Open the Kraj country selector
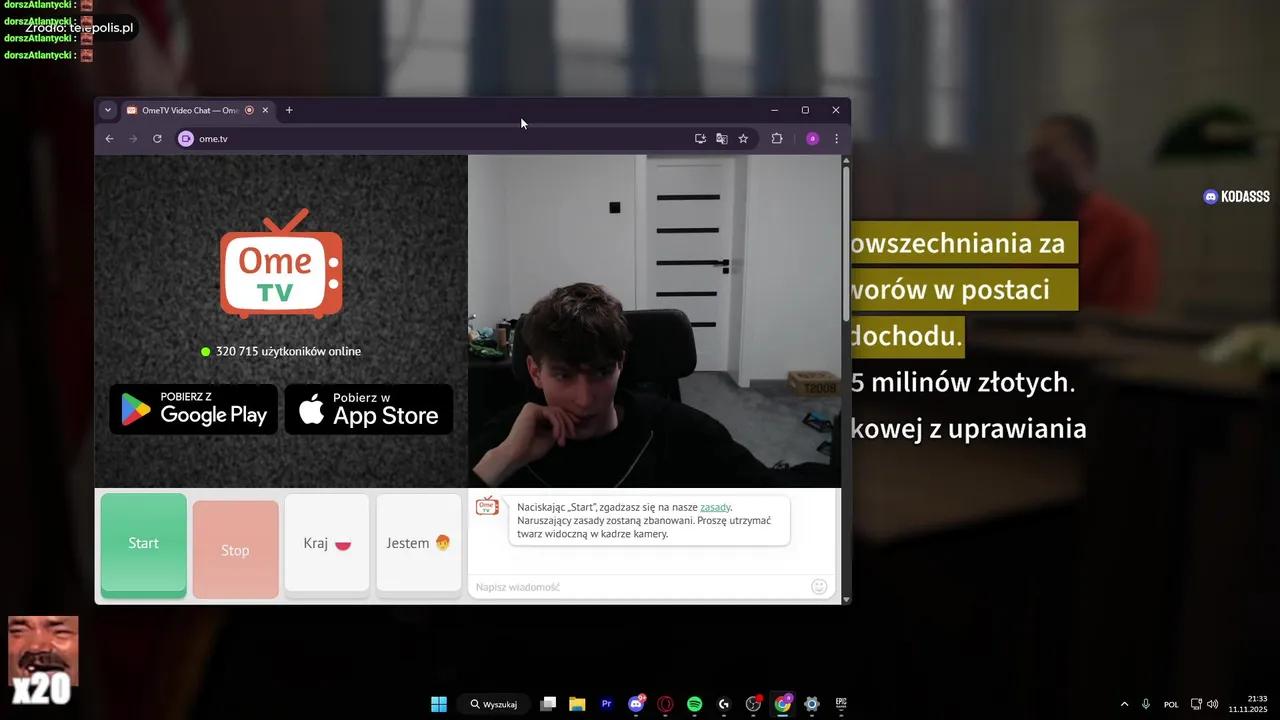This screenshot has width=1280, height=720. coord(326,543)
